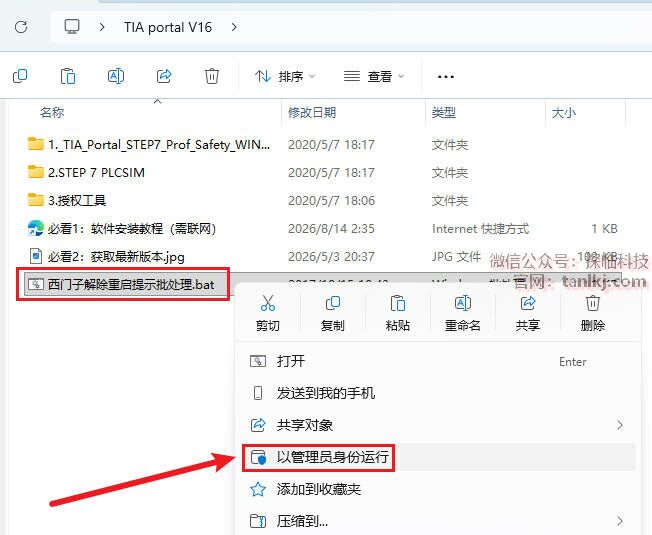
Task: Expand the 共享对象 submenu arrow
Action: point(620,425)
